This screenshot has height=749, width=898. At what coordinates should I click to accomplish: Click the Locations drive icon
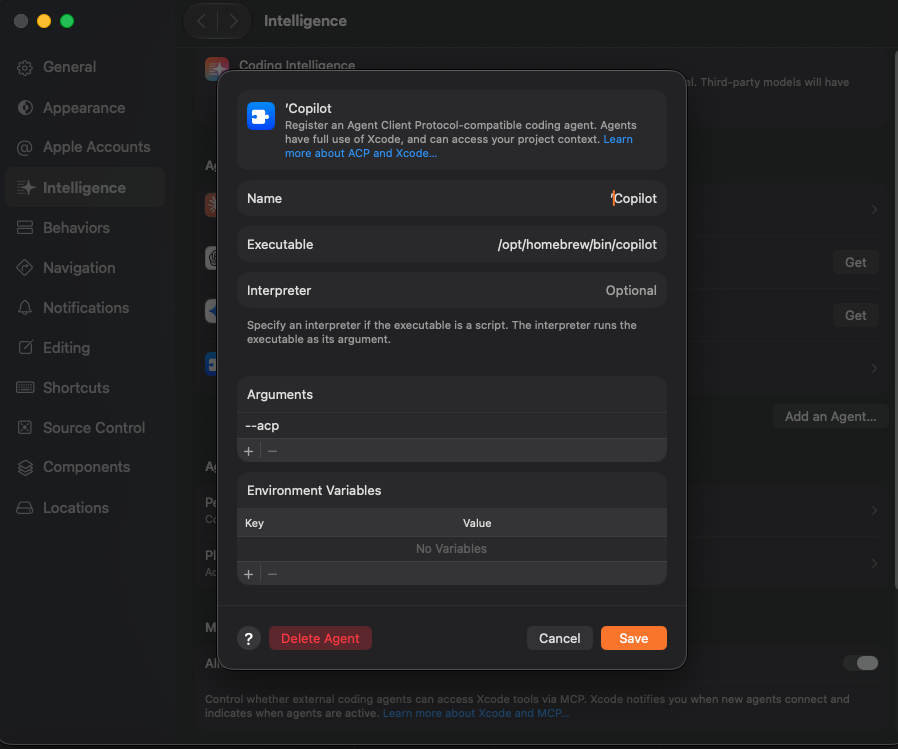(x=25, y=507)
